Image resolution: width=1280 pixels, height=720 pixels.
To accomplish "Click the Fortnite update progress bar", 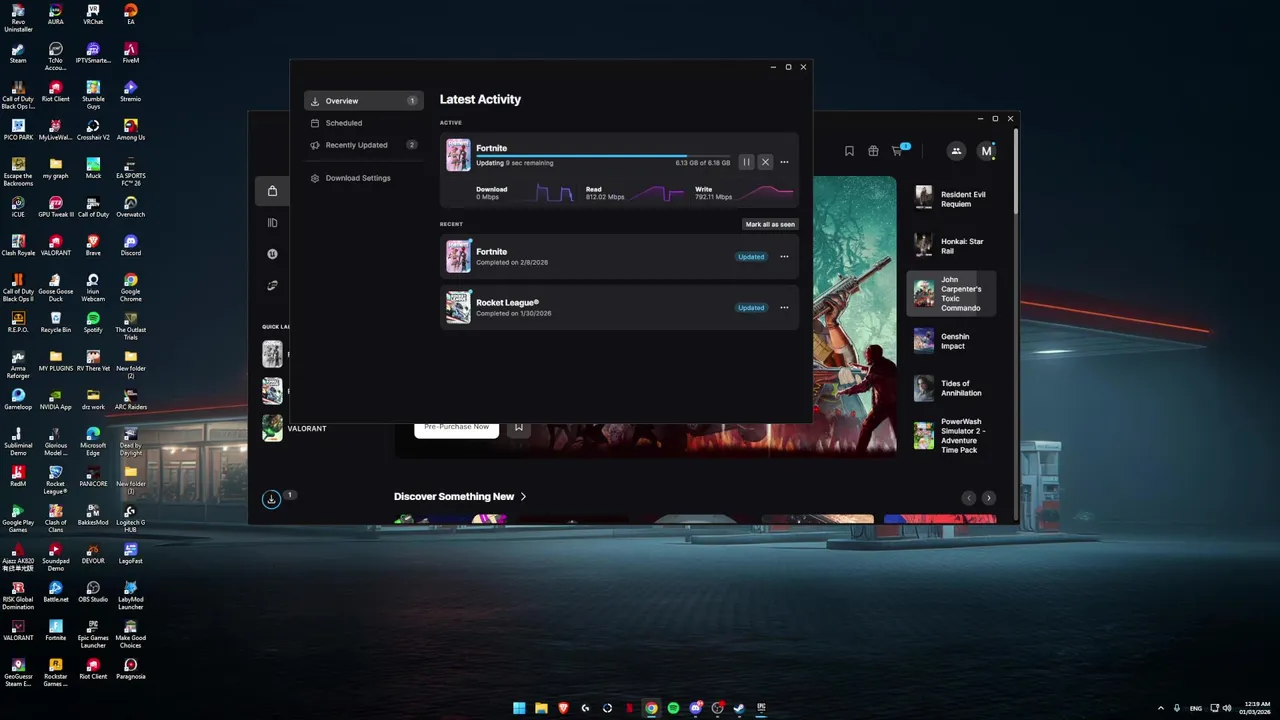I will click(x=603, y=155).
